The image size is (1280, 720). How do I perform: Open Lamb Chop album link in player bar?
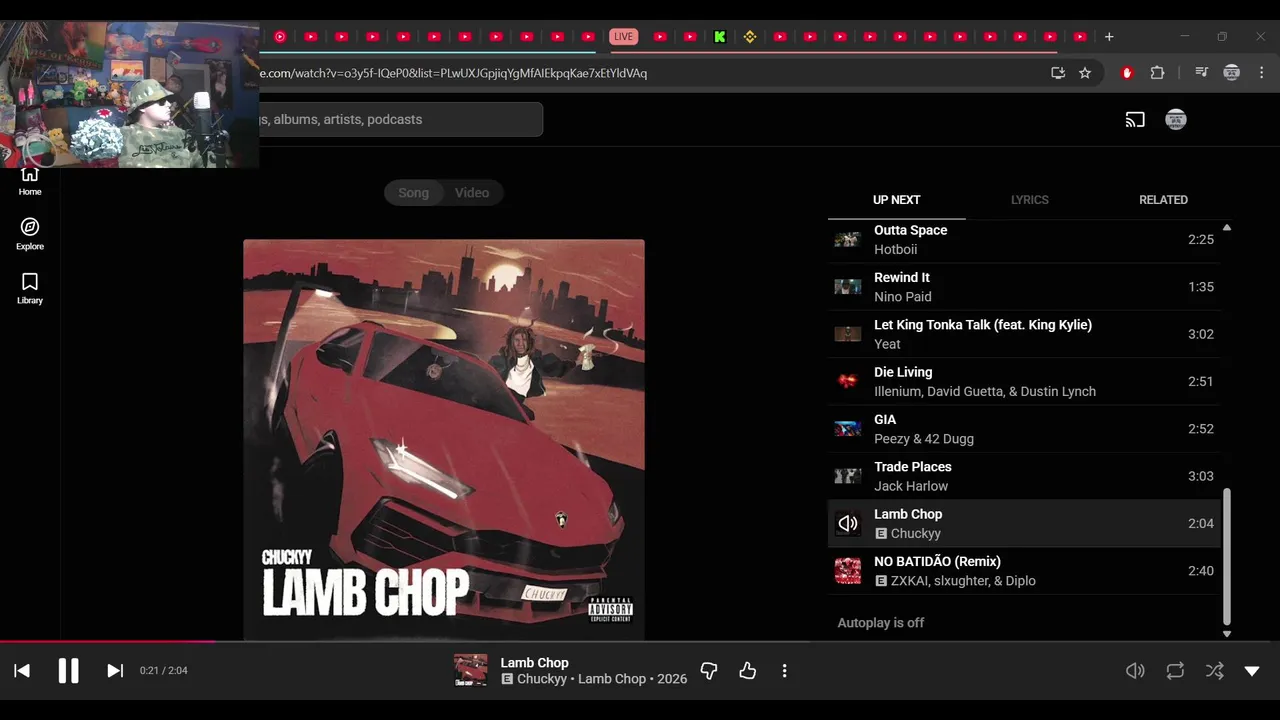(x=612, y=679)
